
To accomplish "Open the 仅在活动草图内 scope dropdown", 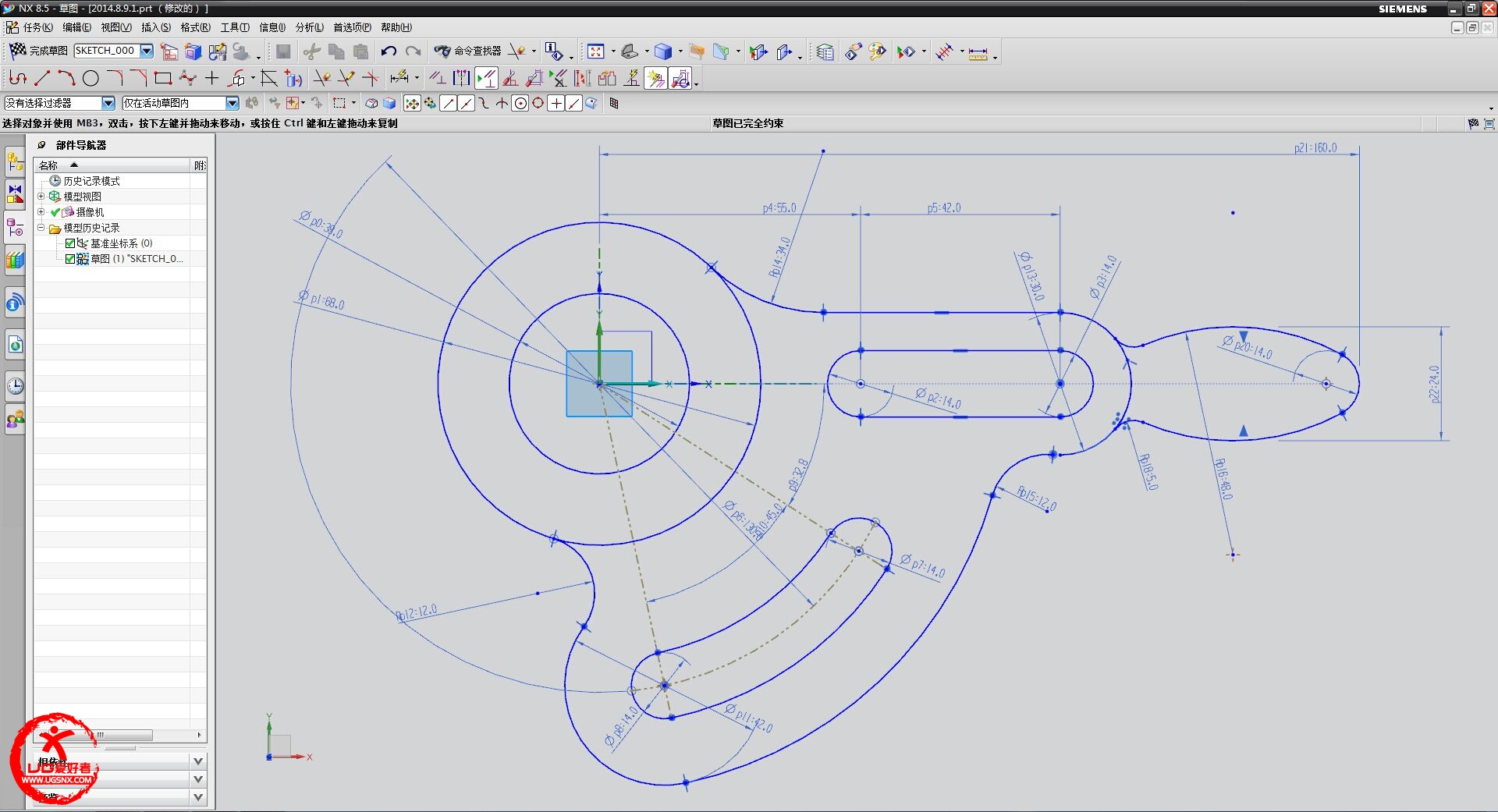I will [x=233, y=103].
